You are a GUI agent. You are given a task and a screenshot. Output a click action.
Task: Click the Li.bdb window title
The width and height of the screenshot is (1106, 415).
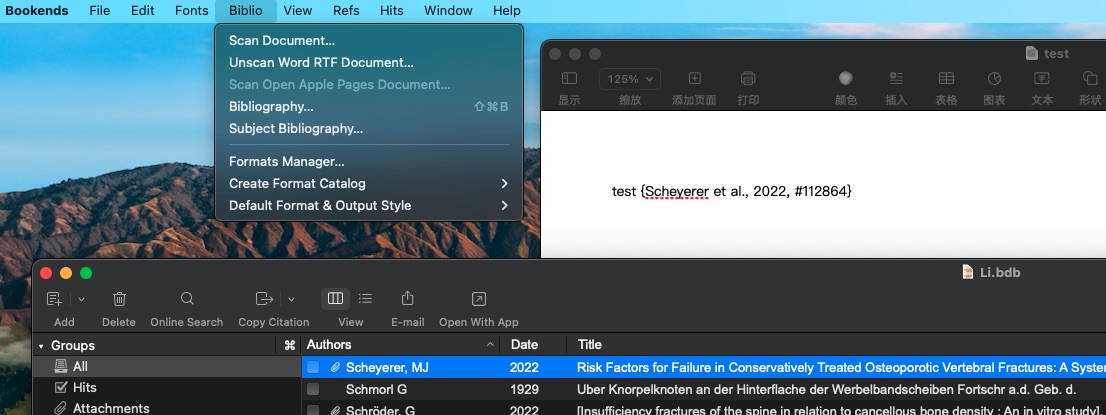click(x=999, y=272)
